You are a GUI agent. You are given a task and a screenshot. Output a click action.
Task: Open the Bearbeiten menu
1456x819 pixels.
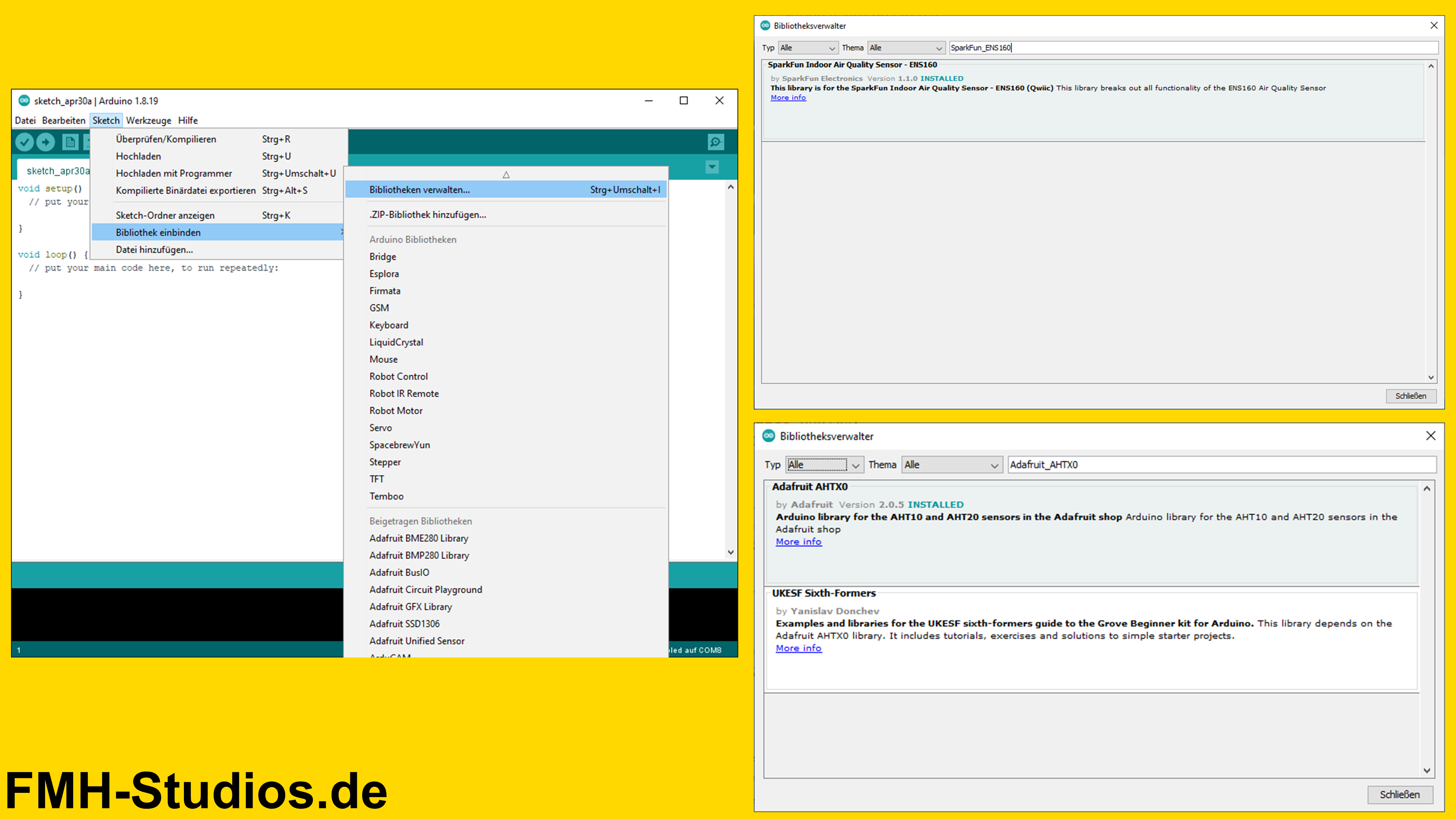tap(64, 121)
